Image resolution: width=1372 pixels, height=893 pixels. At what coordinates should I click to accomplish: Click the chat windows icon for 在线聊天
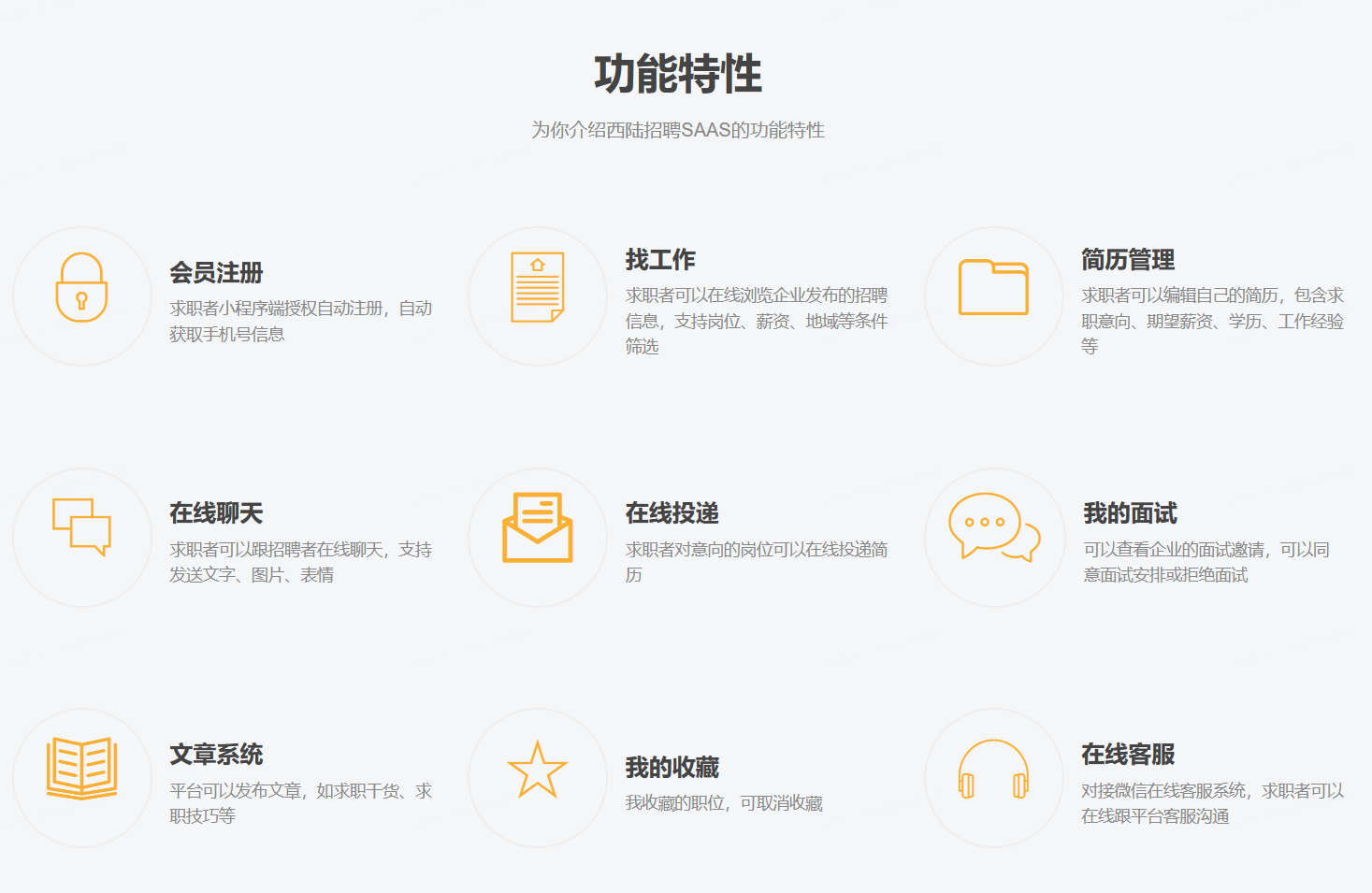[81, 527]
